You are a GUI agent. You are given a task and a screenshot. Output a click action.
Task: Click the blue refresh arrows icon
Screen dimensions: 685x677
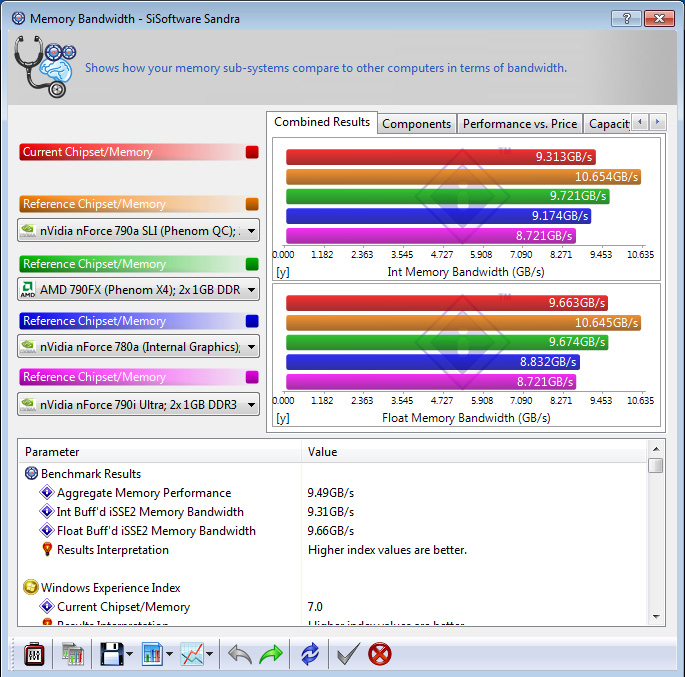coord(310,654)
